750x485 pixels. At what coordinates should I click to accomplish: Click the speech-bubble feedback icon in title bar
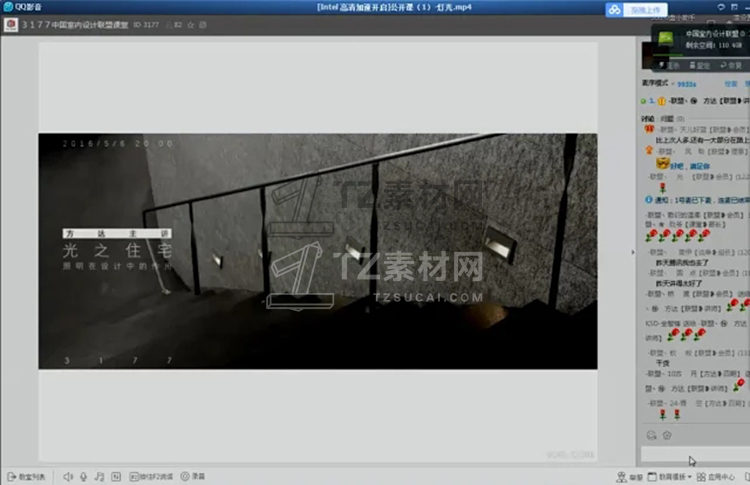point(721,7)
